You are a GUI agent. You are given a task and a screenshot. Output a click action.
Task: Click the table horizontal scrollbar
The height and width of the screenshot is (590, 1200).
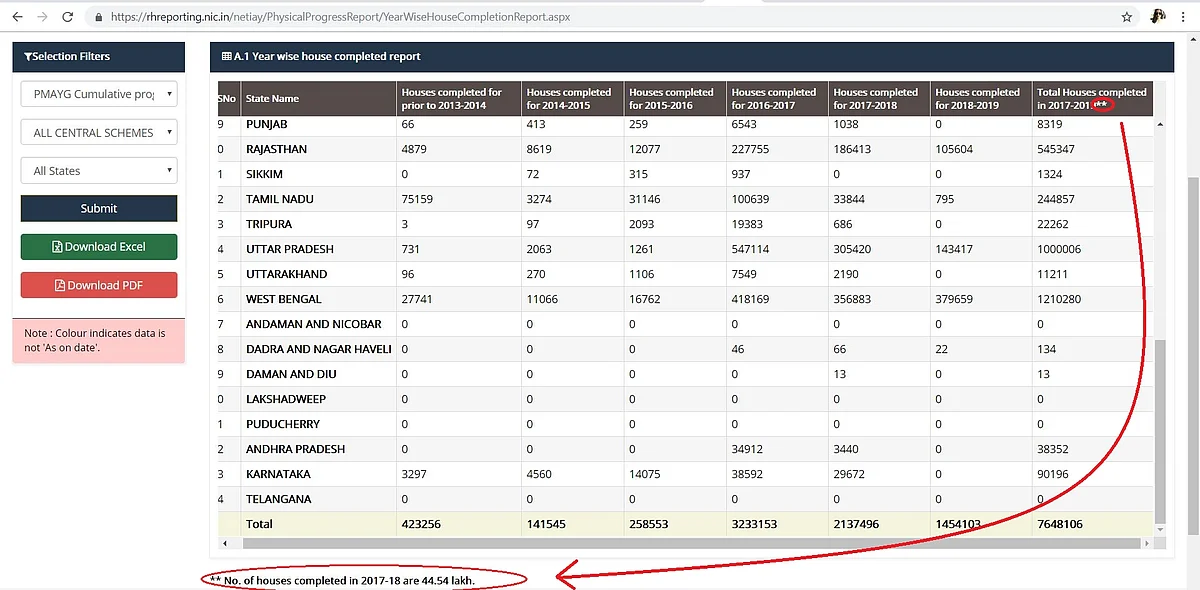click(690, 543)
